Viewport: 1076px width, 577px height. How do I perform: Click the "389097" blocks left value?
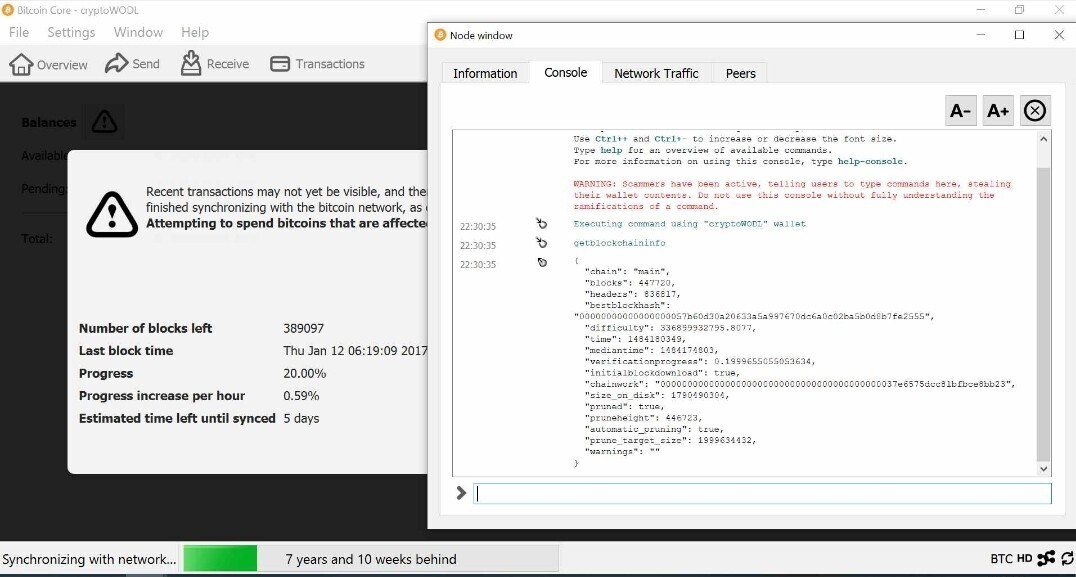point(303,329)
